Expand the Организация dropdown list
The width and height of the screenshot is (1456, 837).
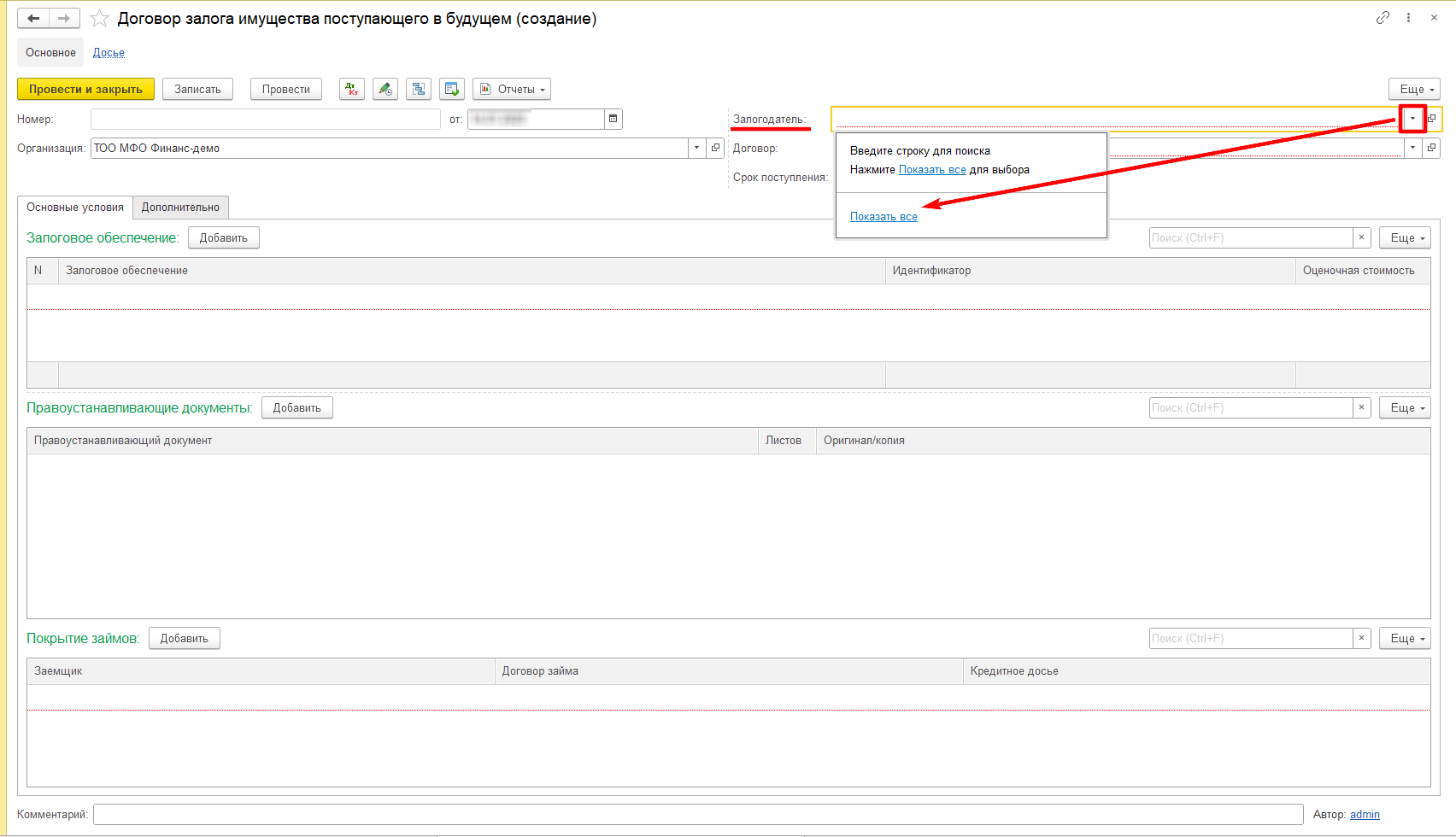click(x=697, y=148)
